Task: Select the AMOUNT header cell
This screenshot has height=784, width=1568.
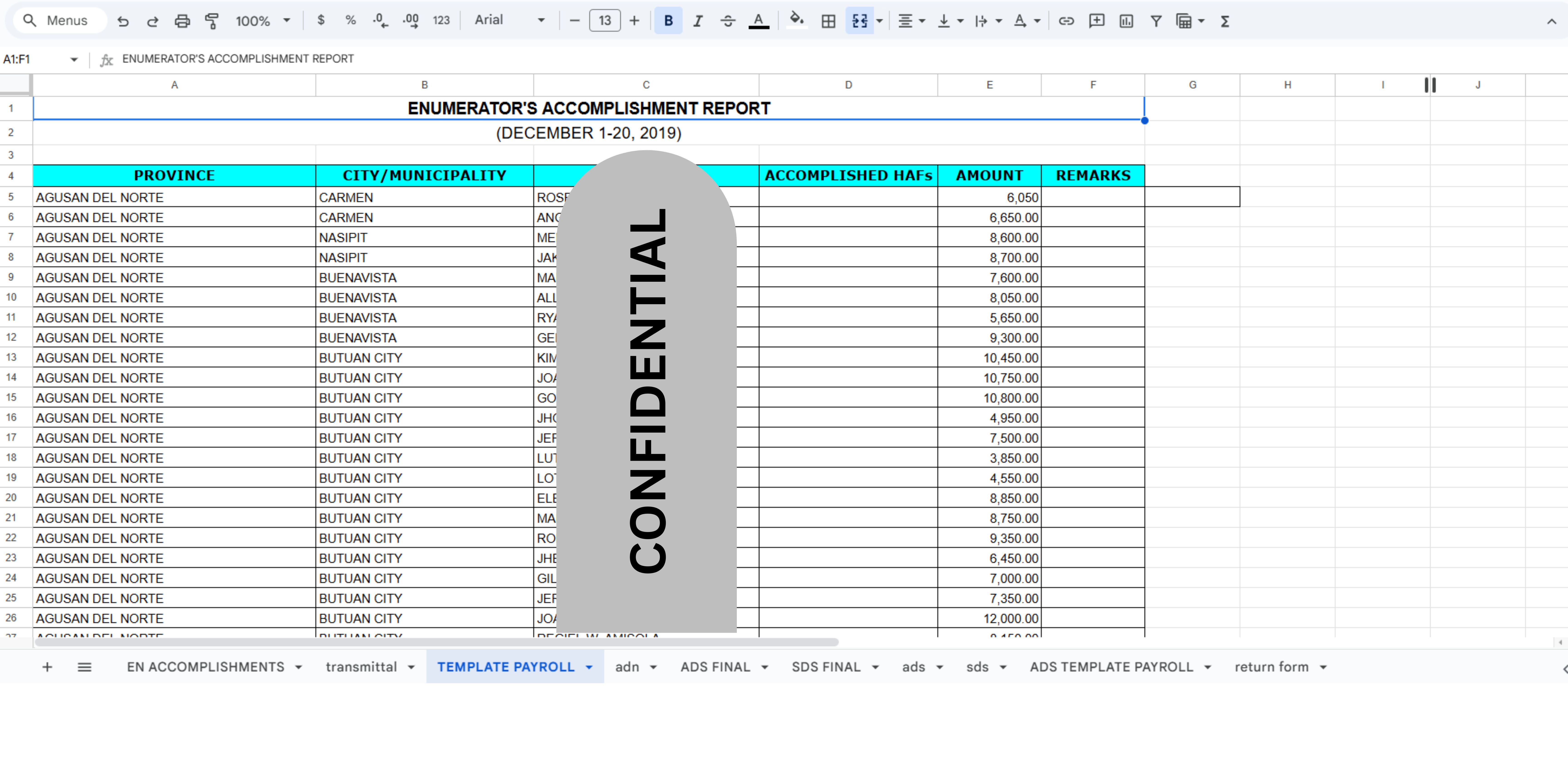Action: click(x=989, y=176)
